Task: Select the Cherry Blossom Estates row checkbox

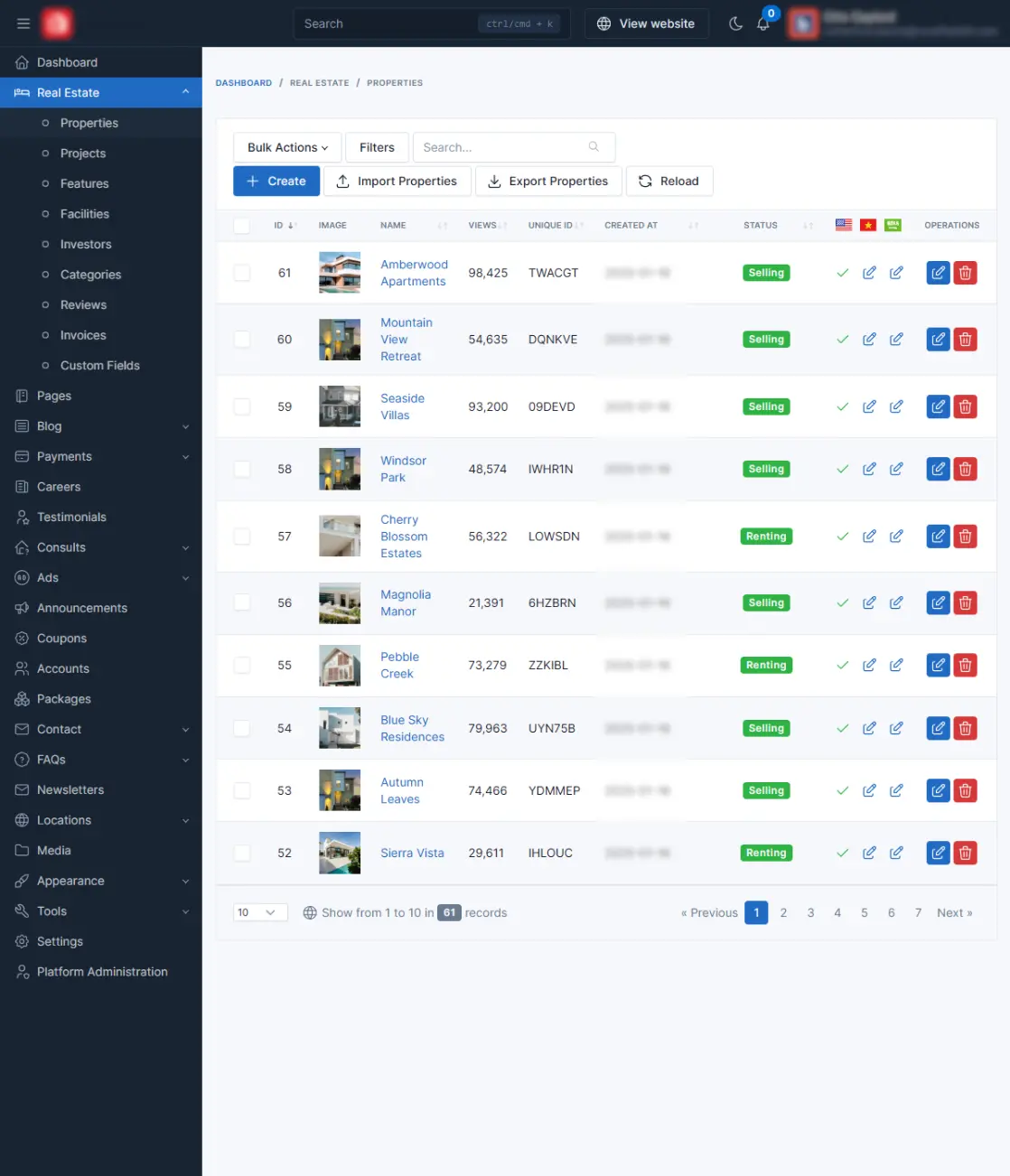Action: pos(242,537)
